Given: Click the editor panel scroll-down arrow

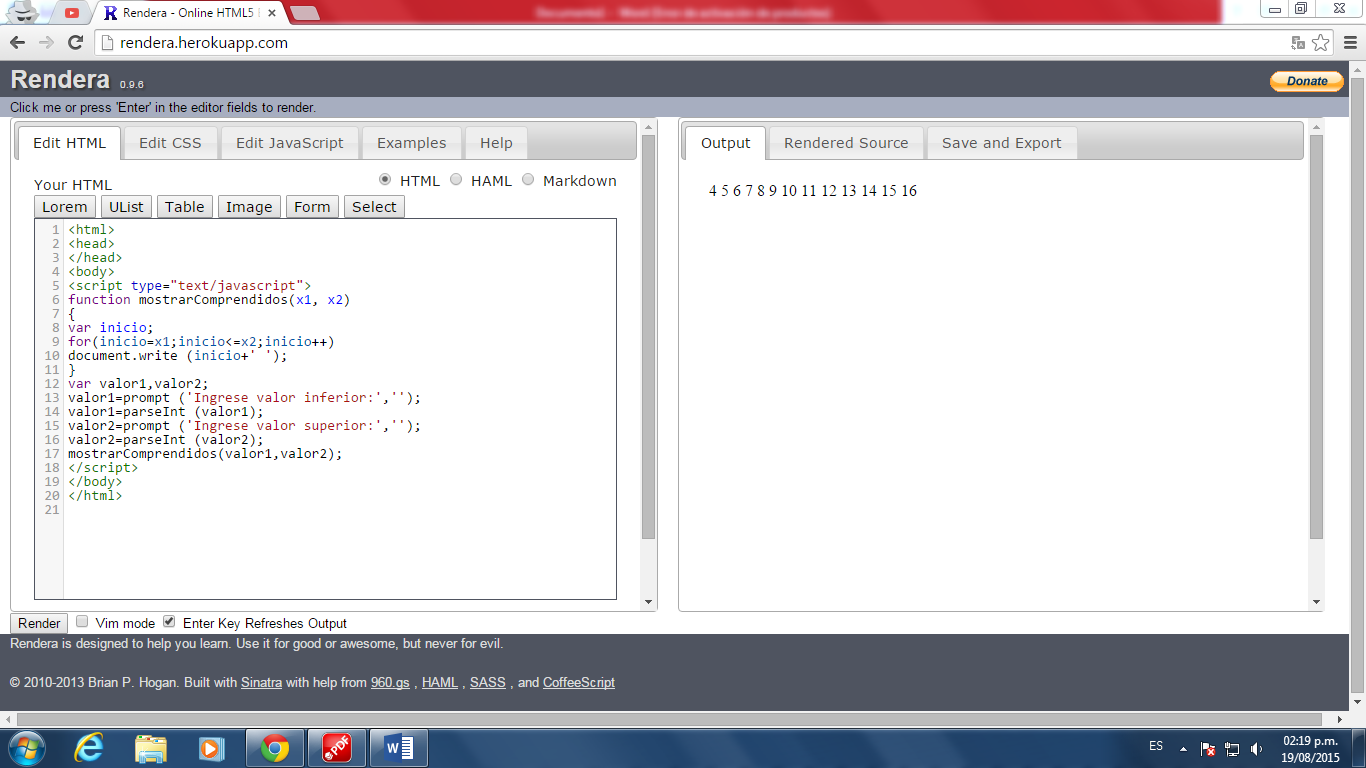Looking at the screenshot, I should [648, 602].
